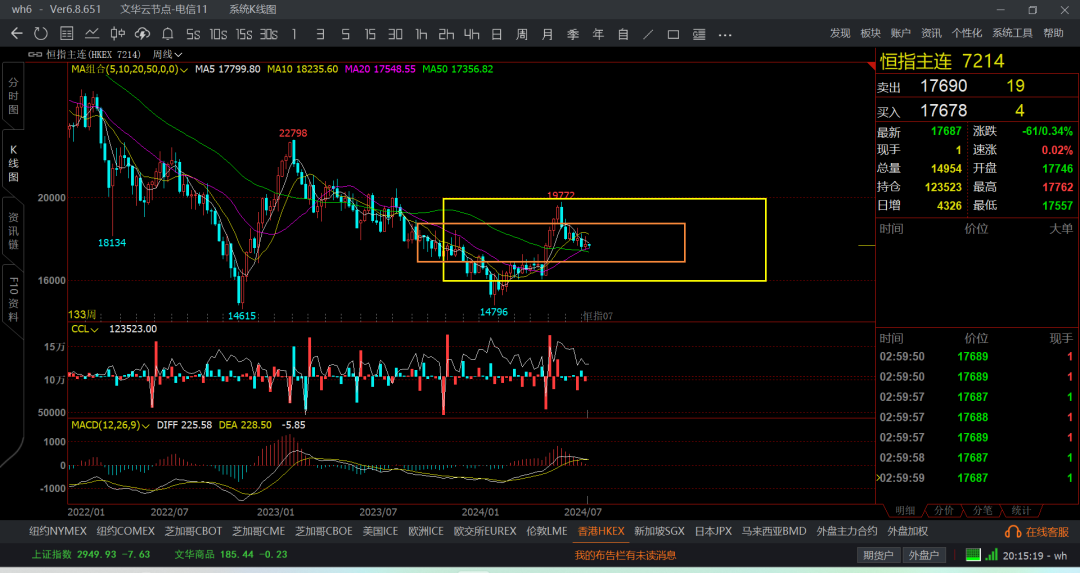Open the price alert bell icon
Image resolution: width=1080 pixels, height=573 pixels.
click(x=167, y=34)
